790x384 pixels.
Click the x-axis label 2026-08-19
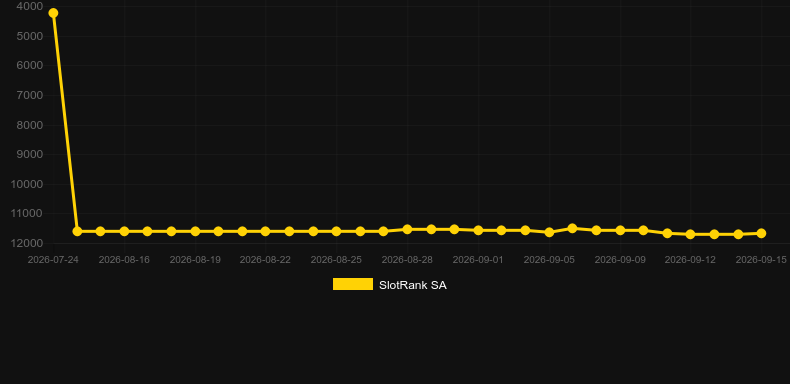[195, 260]
